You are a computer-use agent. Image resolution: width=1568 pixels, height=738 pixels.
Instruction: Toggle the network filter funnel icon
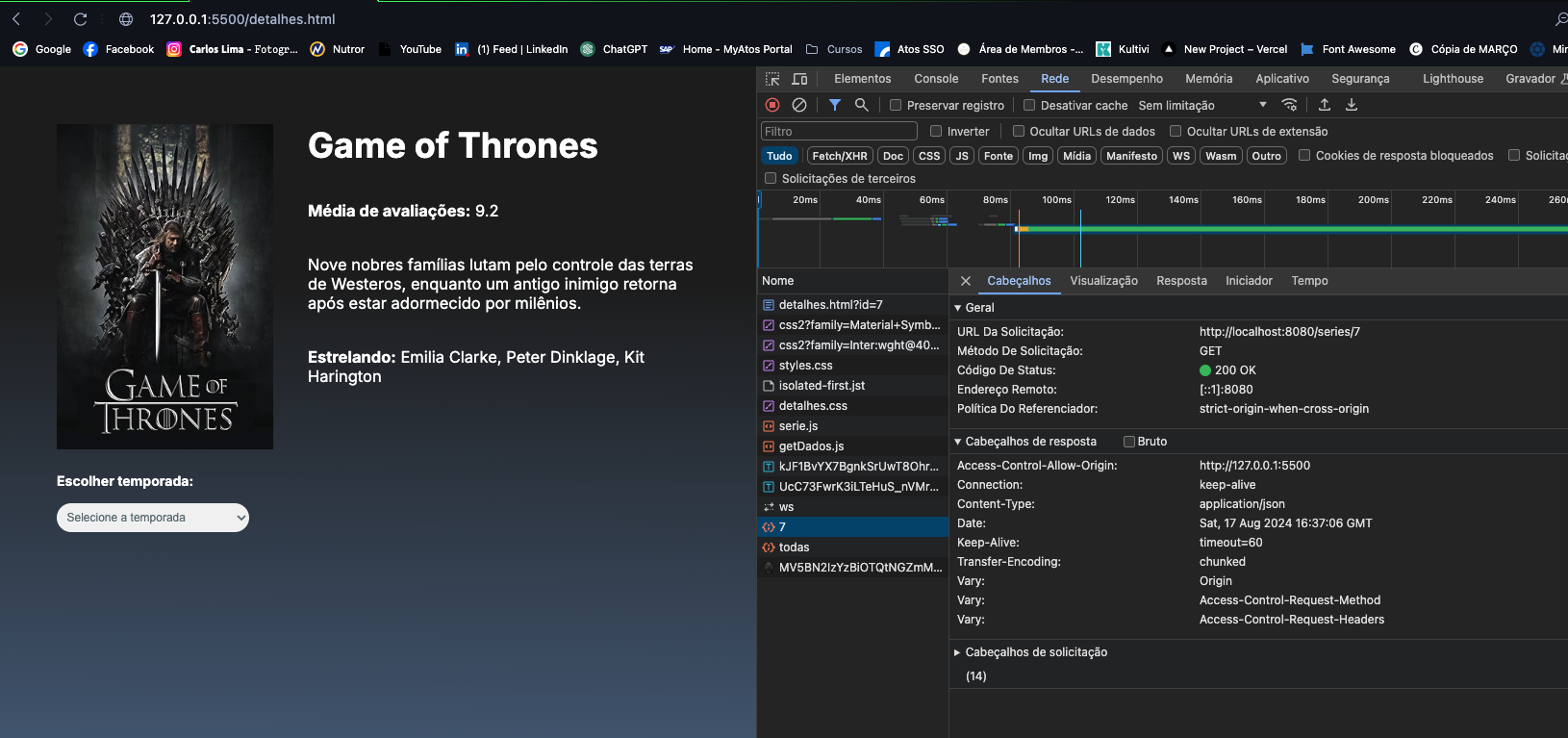[x=835, y=105]
